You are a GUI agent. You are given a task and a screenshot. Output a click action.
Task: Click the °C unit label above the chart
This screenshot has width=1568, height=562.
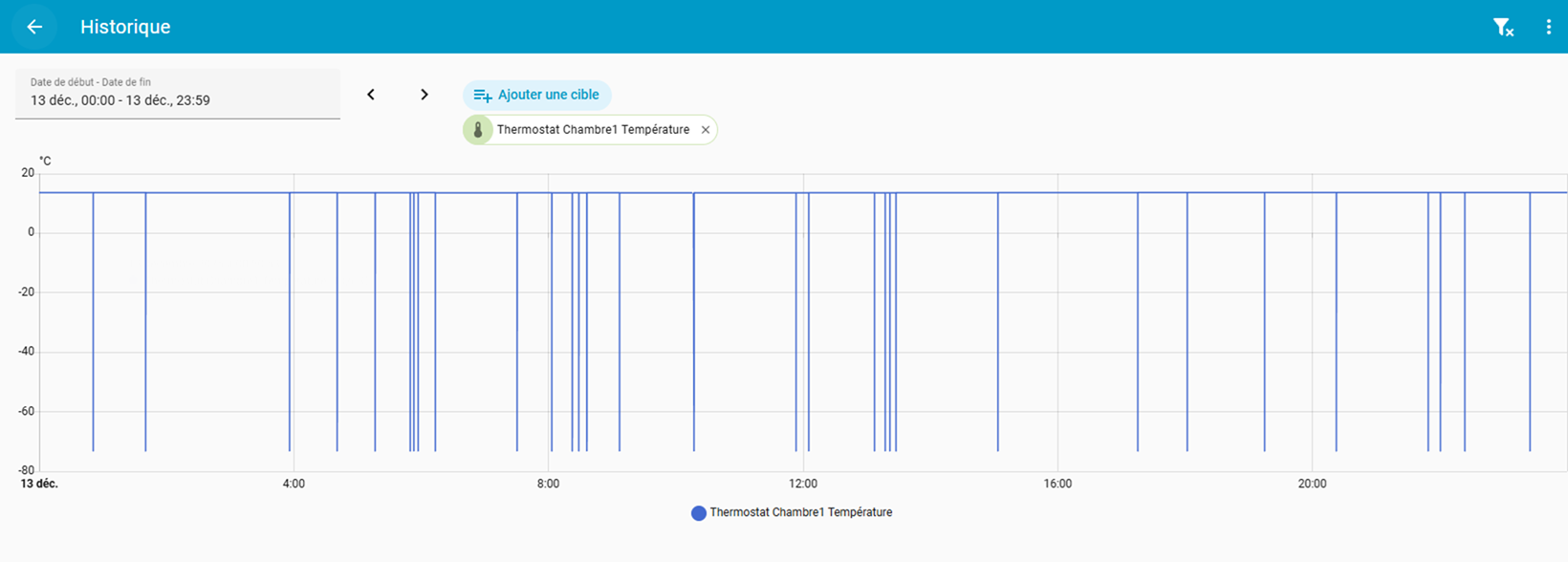[x=45, y=161]
